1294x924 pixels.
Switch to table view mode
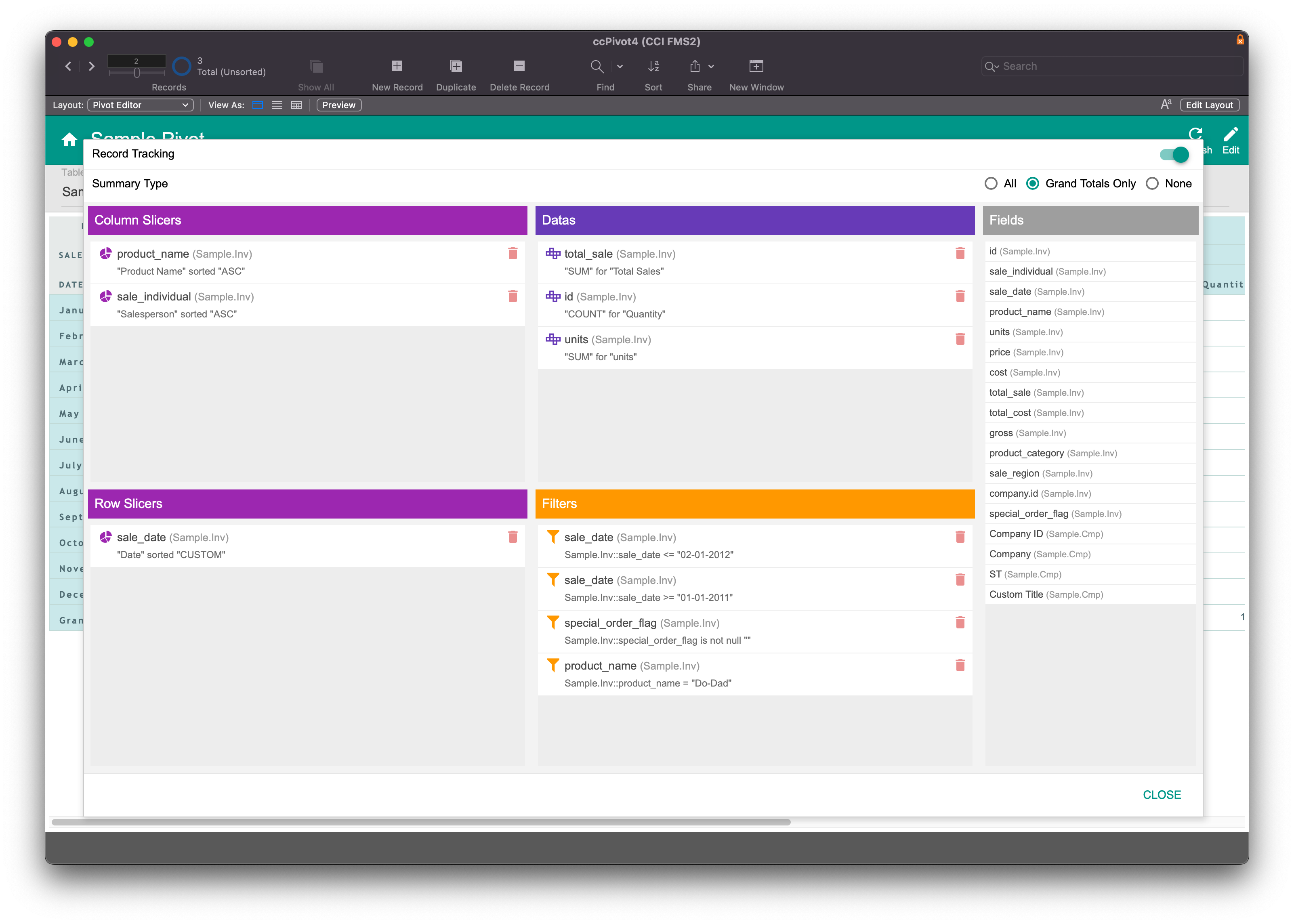point(296,105)
